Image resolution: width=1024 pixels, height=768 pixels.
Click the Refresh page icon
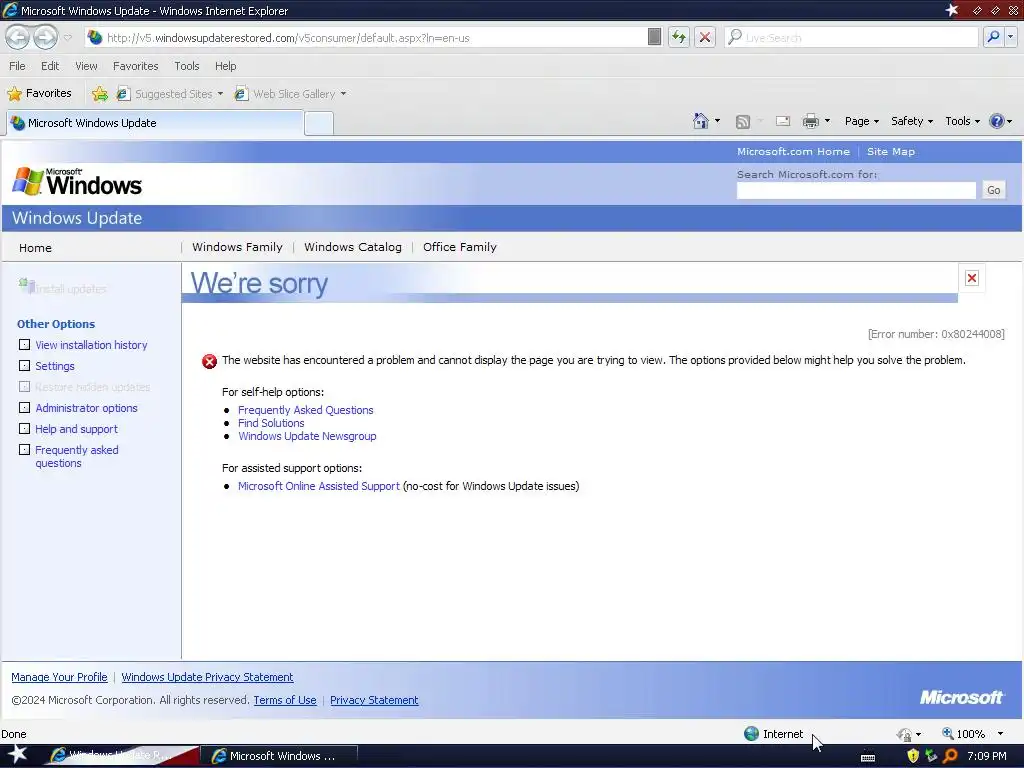(x=679, y=37)
